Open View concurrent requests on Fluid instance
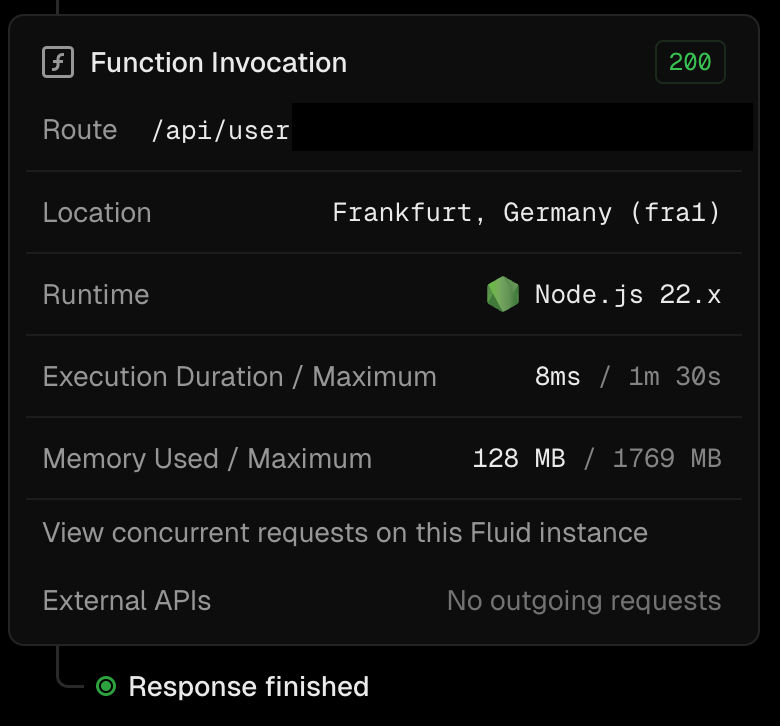The image size is (780, 726). (345, 533)
